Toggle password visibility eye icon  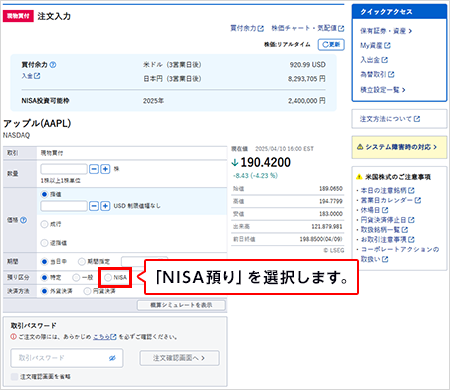112,358
